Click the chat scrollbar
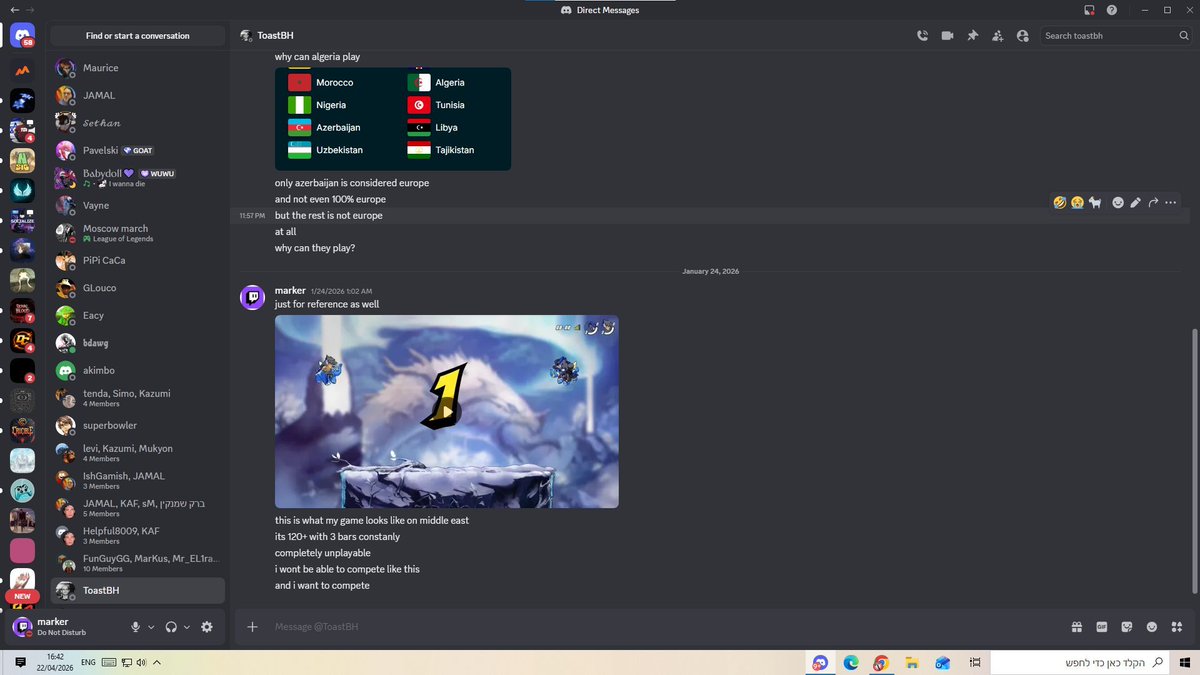1200x675 pixels. click(x=1195, y=460)
